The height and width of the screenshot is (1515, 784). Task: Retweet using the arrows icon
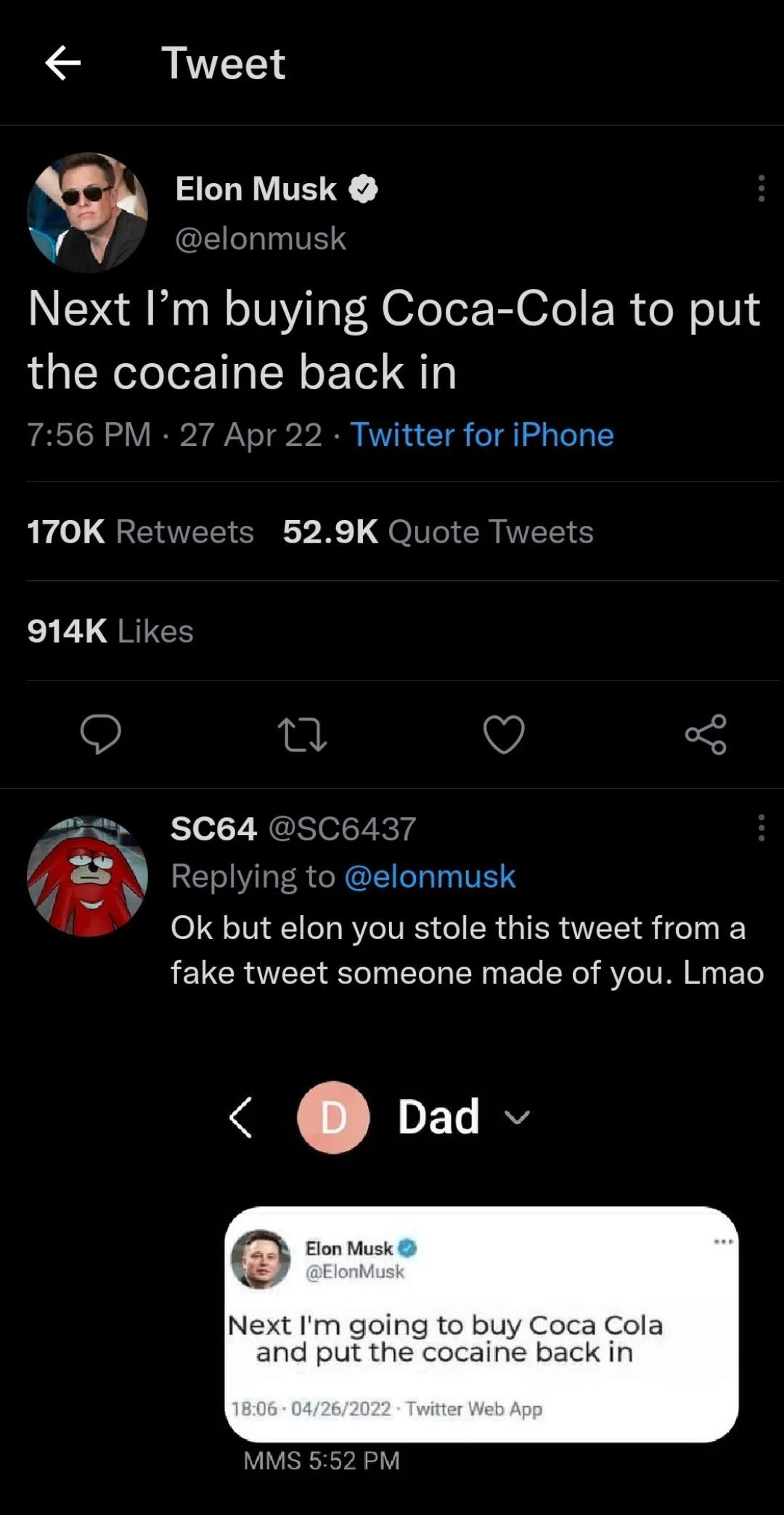pos(302,734)
